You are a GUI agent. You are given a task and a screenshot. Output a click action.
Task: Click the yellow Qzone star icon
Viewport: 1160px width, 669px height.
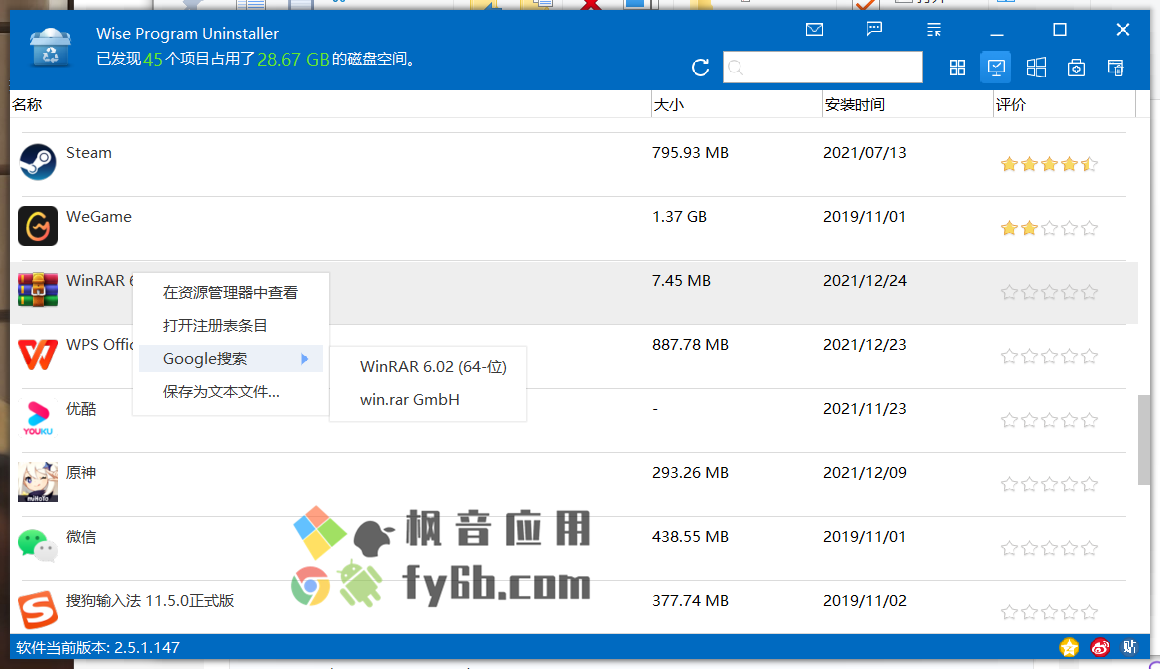[x=1069, y=648]
